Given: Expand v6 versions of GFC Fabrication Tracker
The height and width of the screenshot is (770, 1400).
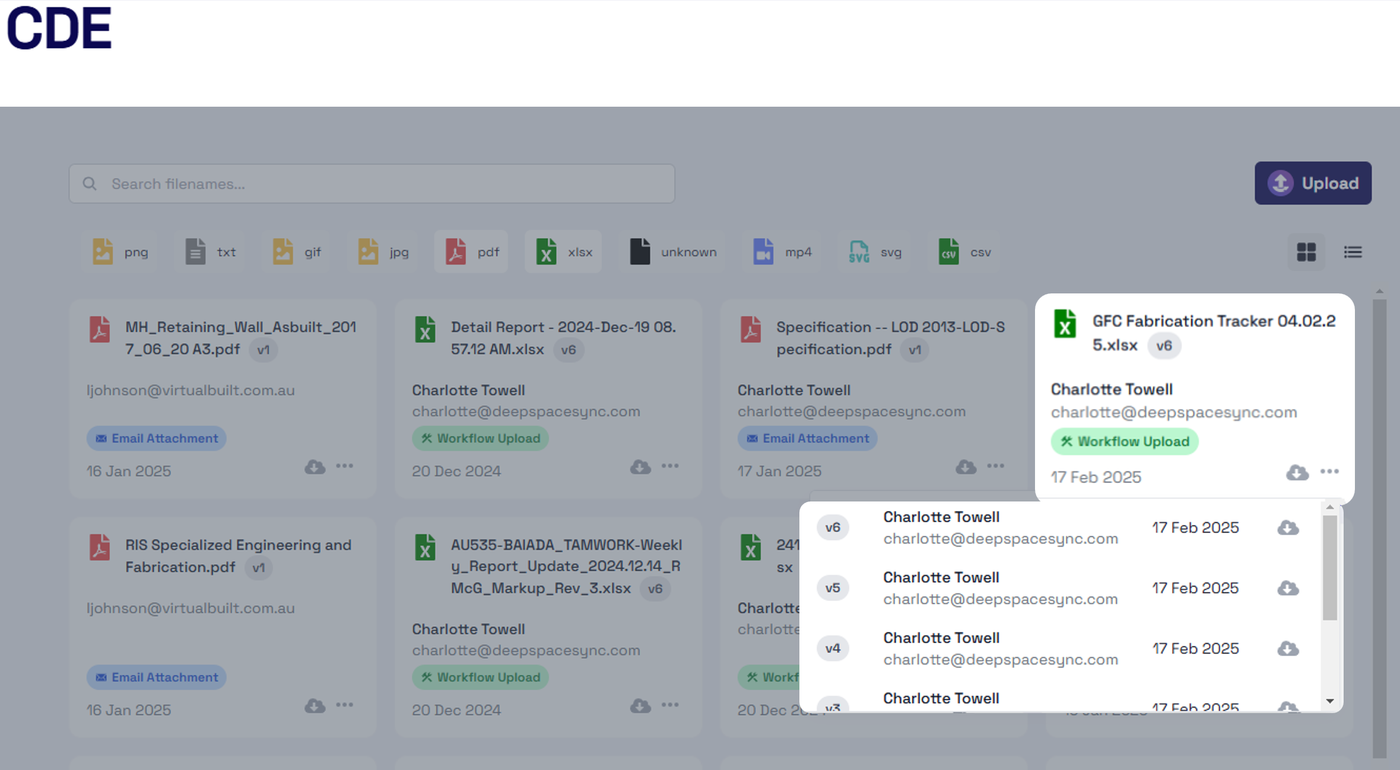Looking at the screenshot, I should tap(1164, 346).
